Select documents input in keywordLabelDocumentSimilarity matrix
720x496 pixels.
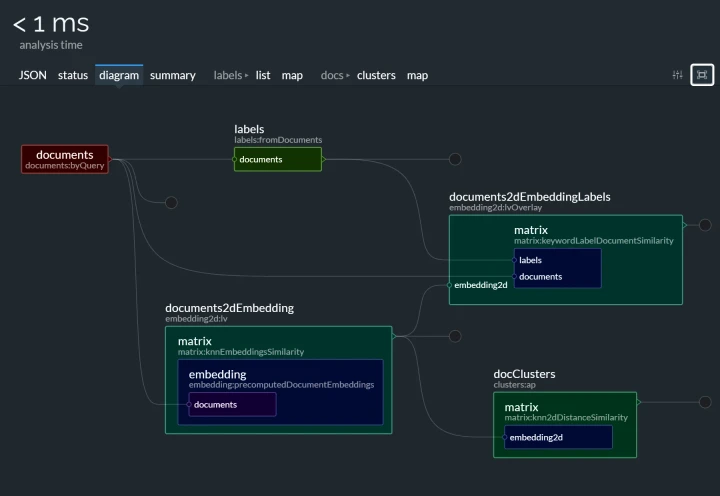(x=540, y=276)
